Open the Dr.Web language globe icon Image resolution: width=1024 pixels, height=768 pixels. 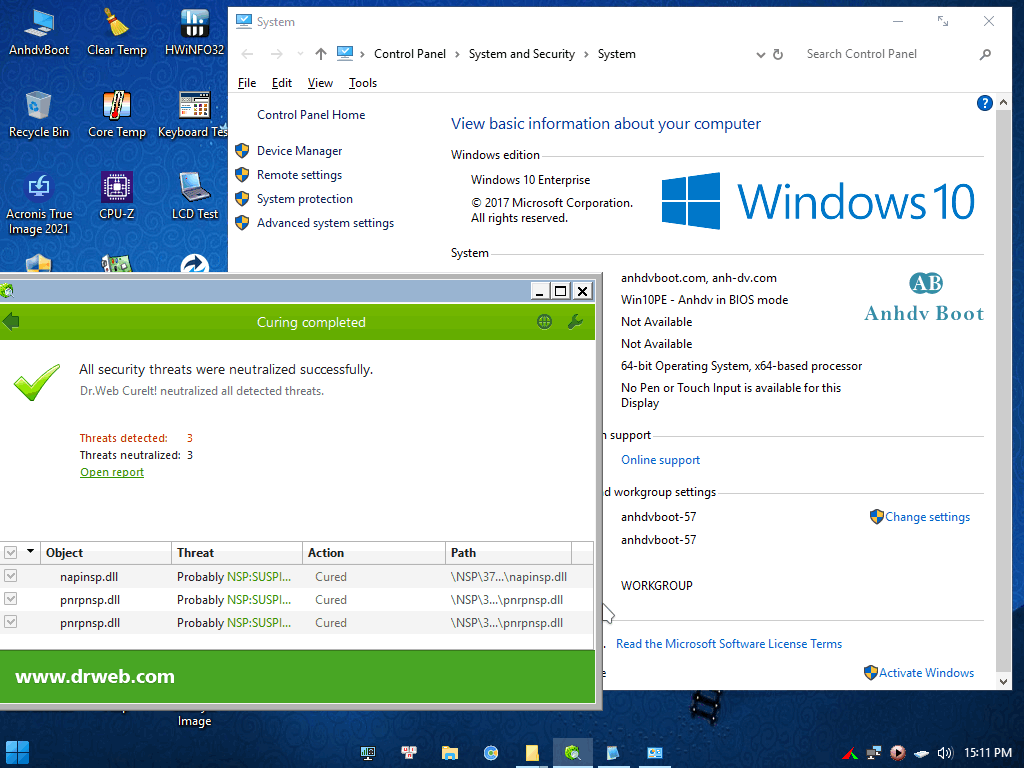(x=544, y=321)
